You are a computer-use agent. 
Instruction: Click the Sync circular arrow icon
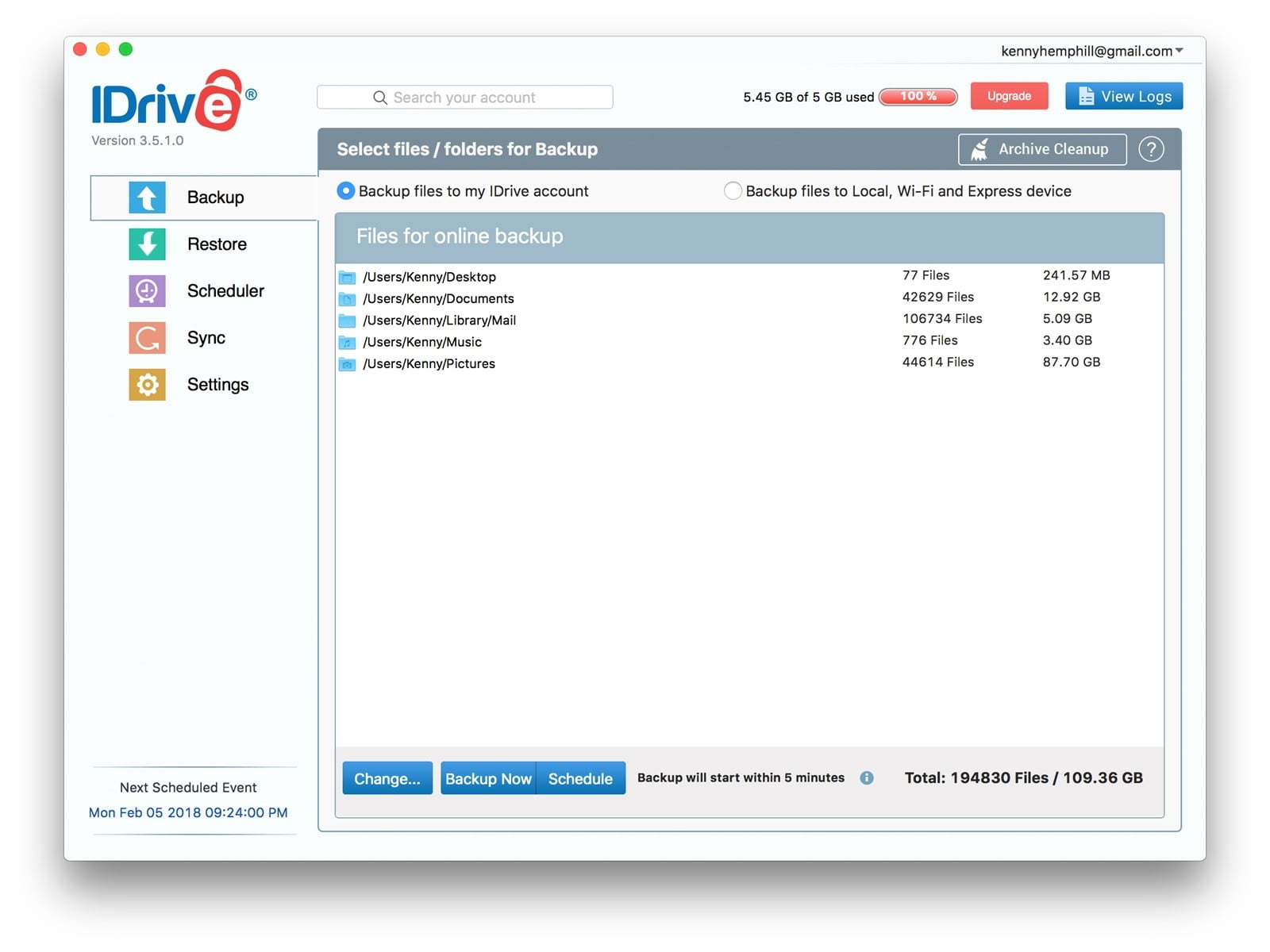tap(147, 338)
